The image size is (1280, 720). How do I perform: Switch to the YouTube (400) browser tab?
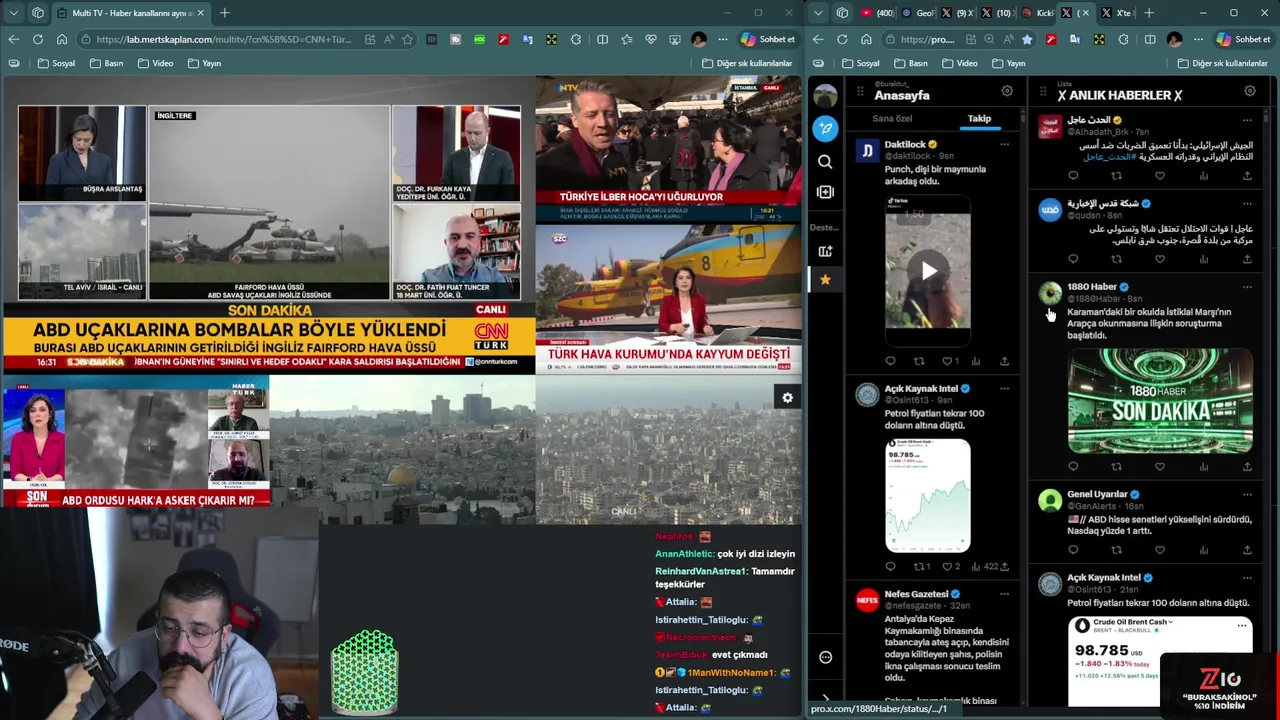pyautogui.click(x=877, y=13)
